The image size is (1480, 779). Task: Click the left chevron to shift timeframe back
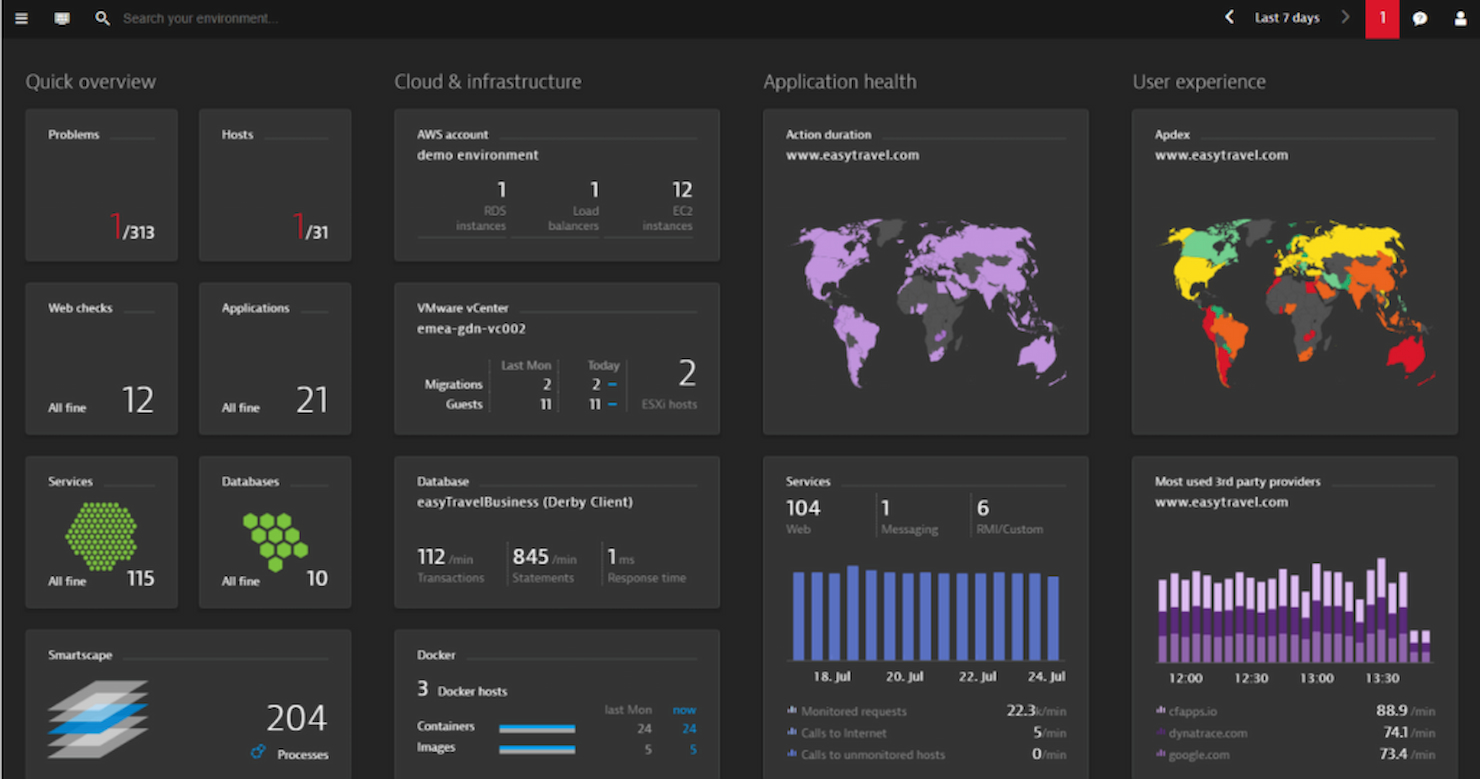pos(1229,17)
